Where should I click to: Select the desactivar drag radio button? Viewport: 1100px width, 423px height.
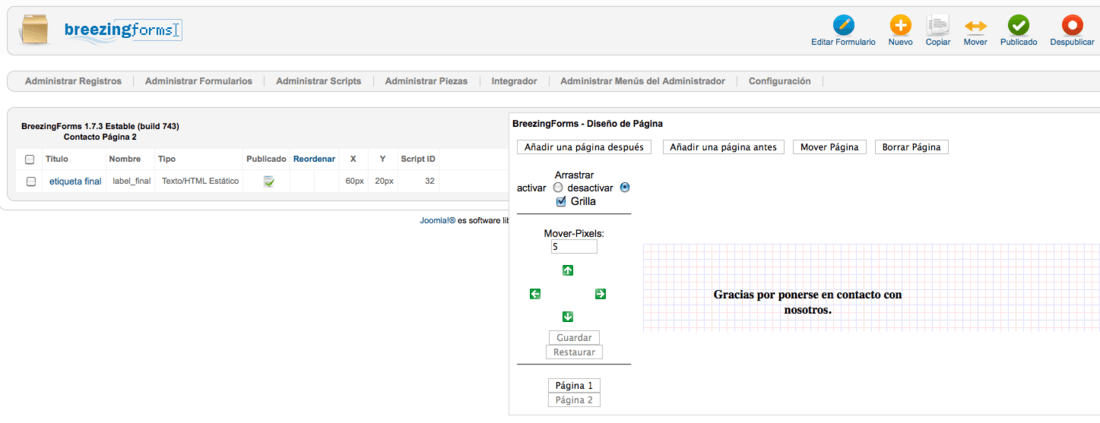[626, 188]
